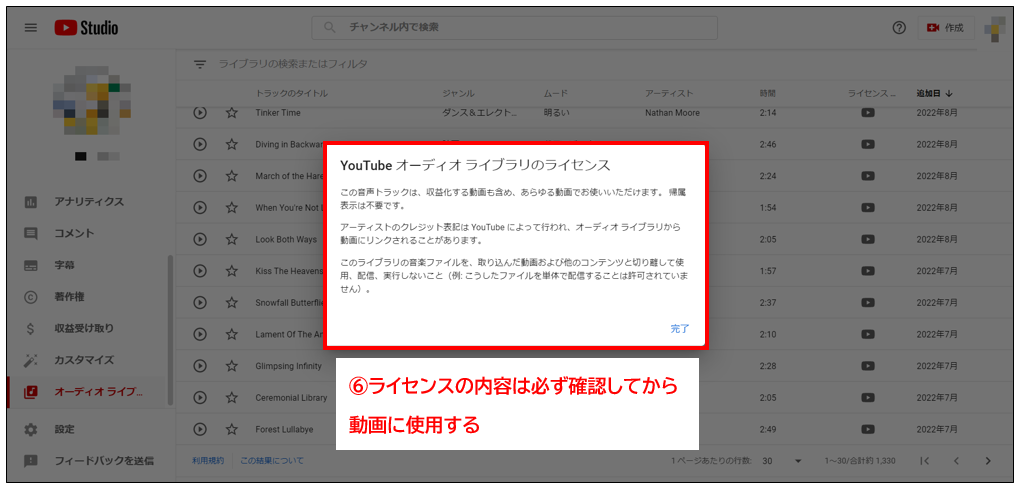The height and width of the screenshot is (491, 1019).
Task: Star the When You're Not track
Action: coord(231,208)
